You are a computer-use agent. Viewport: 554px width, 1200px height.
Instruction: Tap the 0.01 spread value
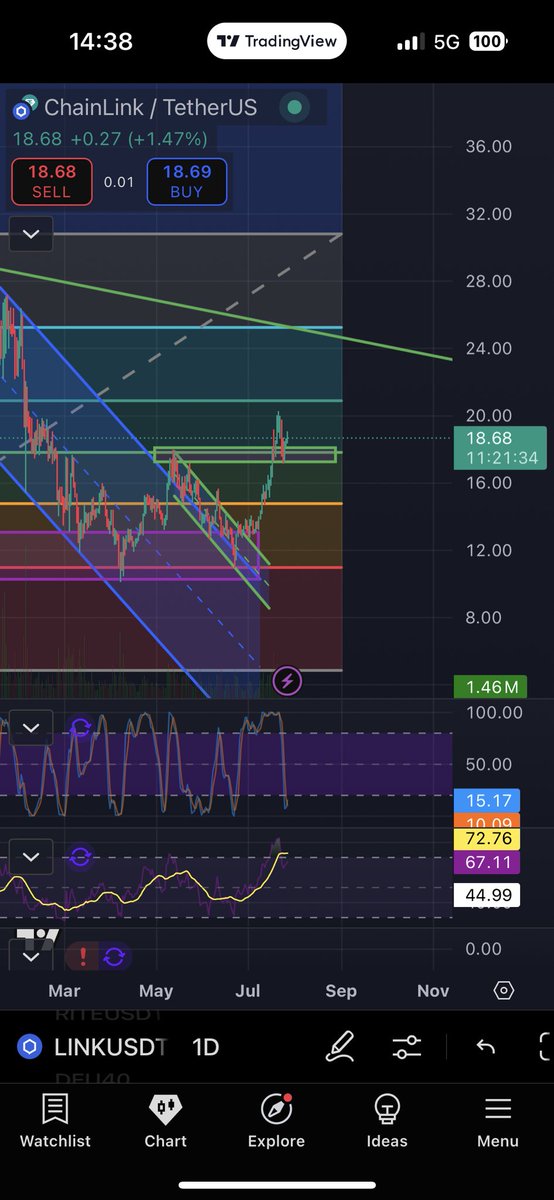[119, 183]
